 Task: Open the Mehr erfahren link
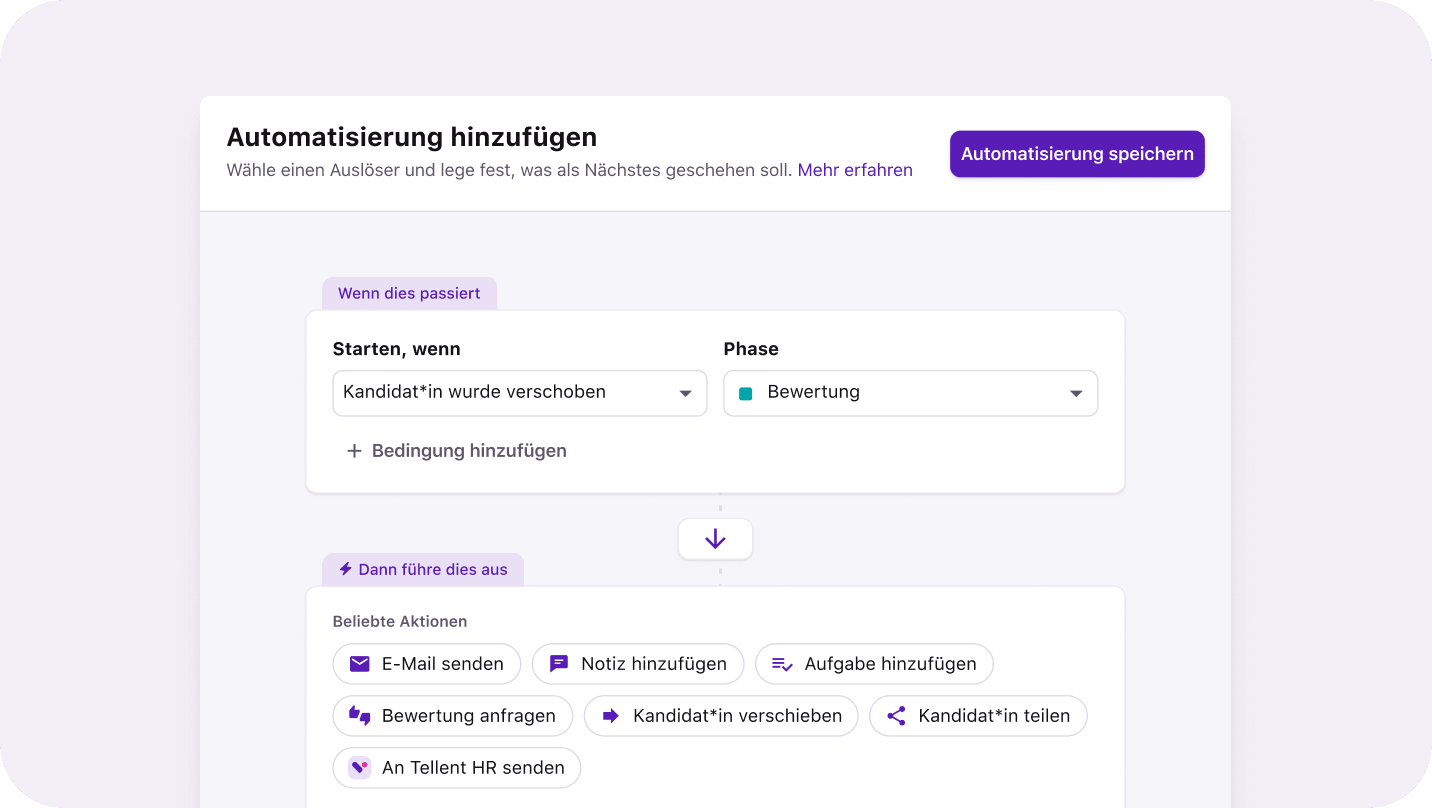click(x=855, y=170)
